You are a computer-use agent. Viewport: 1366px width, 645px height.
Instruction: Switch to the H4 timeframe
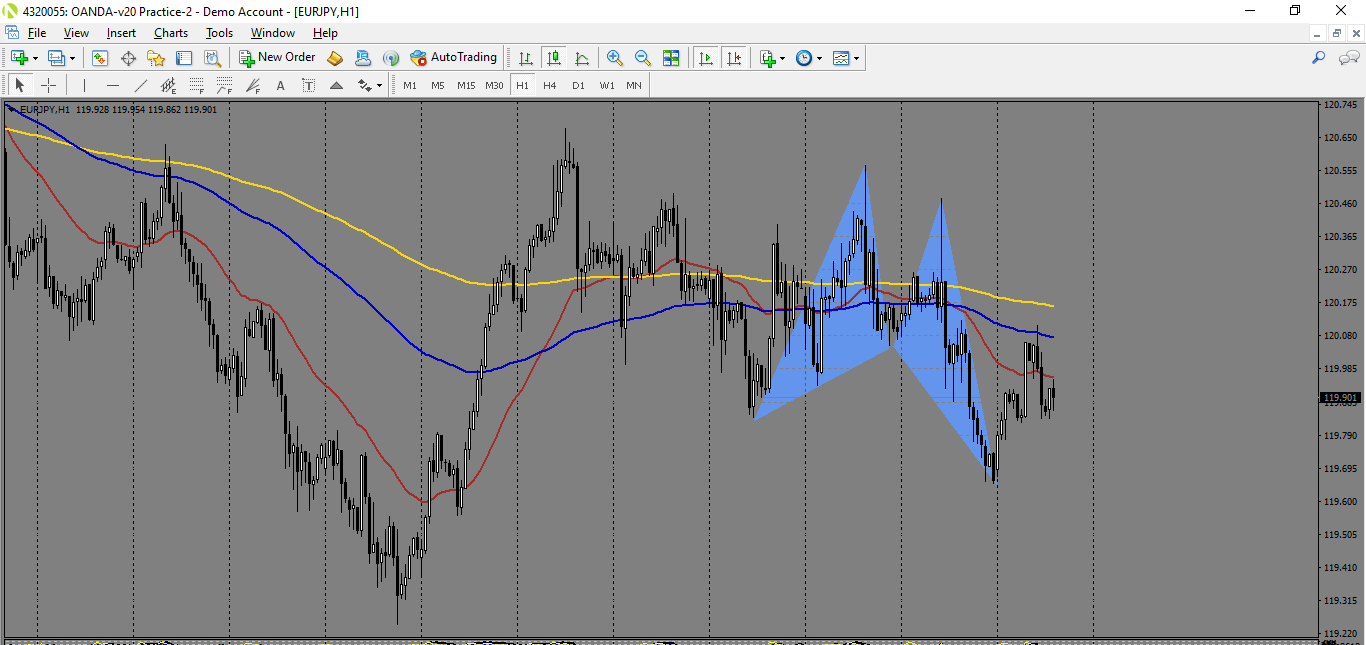(x=550, y=85)
